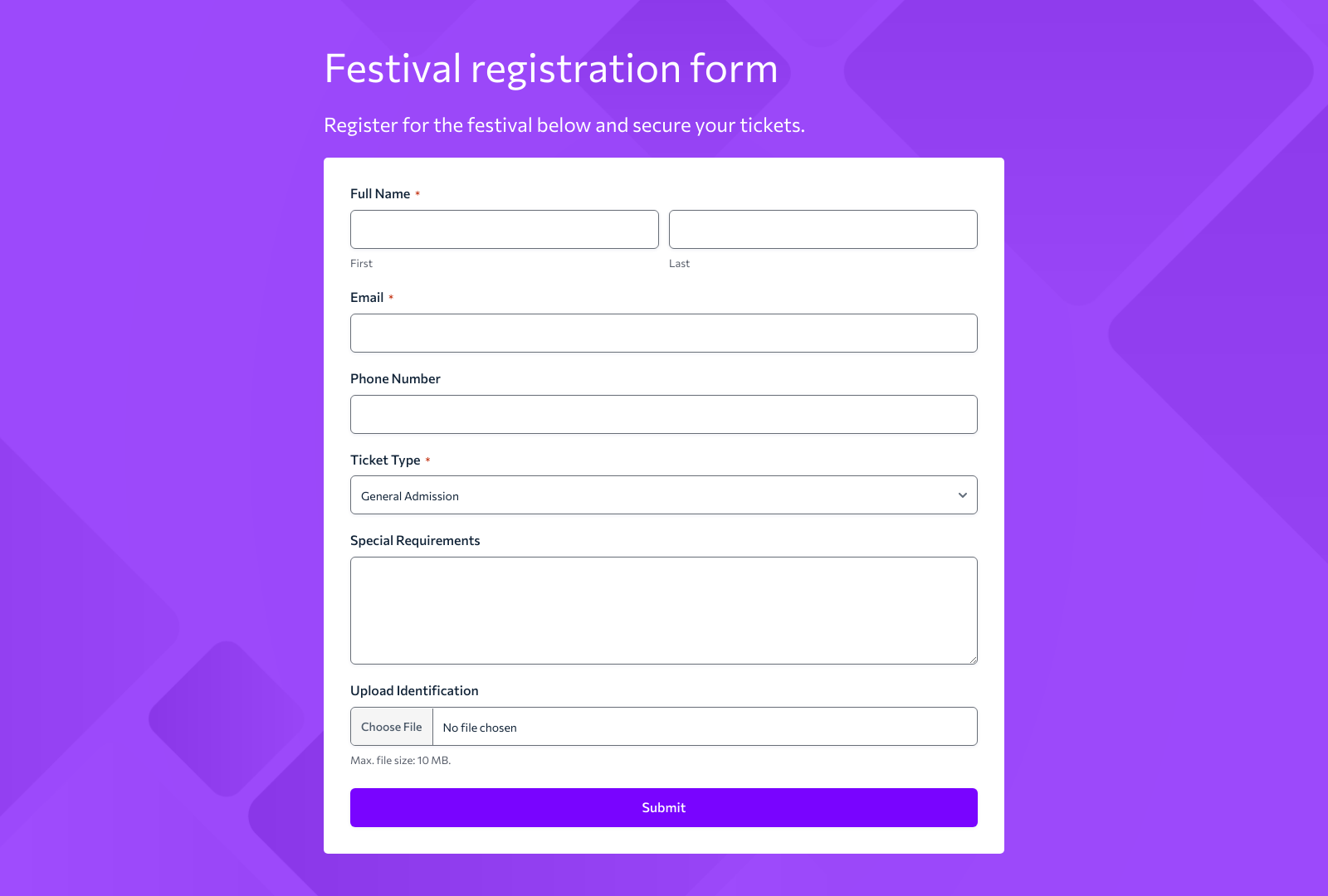Click the Max file size hint text

point(401,760)
